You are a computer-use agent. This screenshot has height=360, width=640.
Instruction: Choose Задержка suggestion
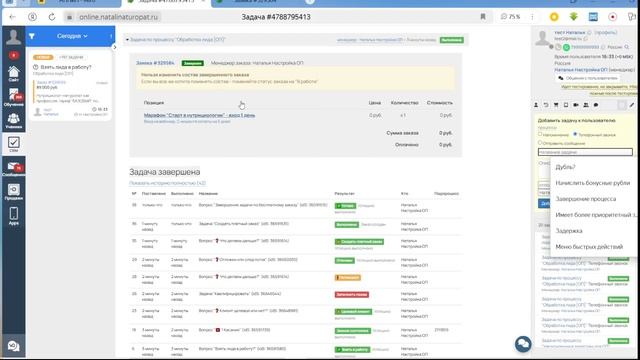click(x=569, y=231)
